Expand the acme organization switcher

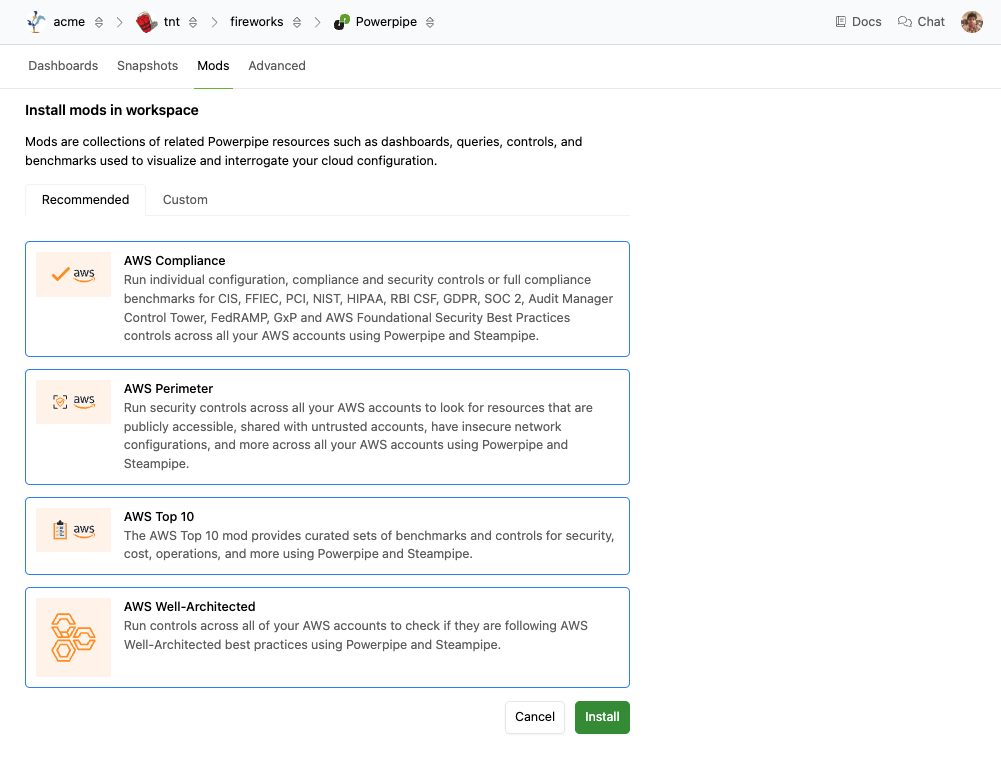coord(98,22)
